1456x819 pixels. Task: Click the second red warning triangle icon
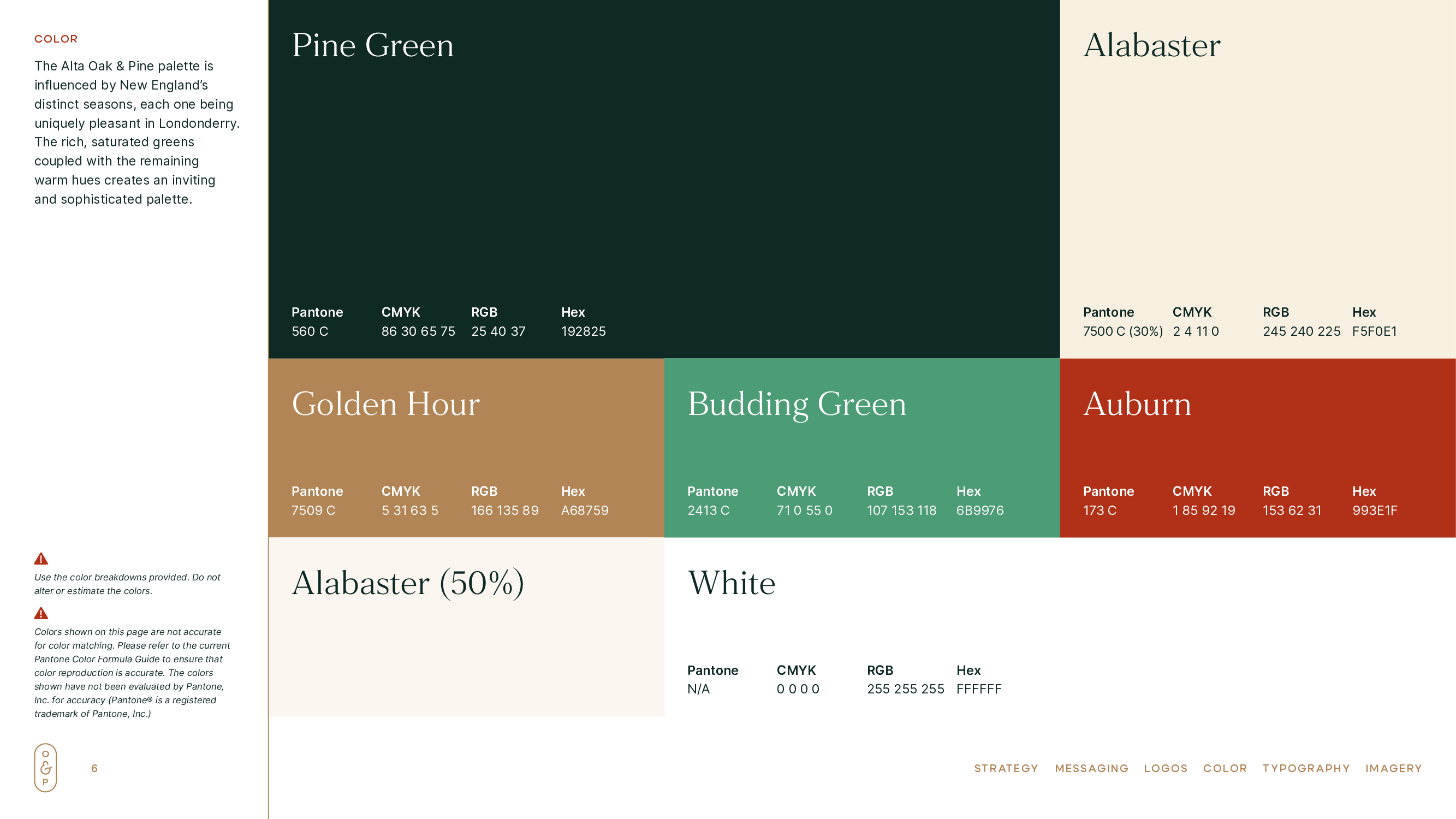(41, 613)
